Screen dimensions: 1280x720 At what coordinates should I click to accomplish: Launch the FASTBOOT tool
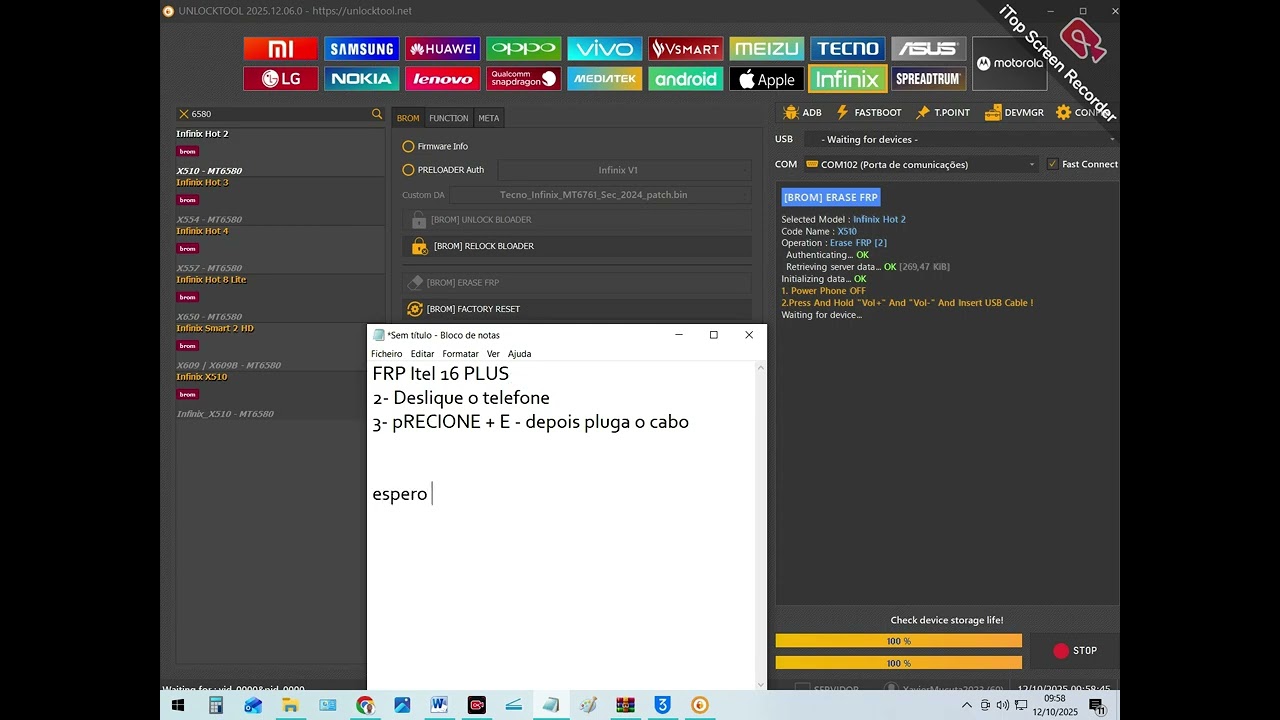869,113
